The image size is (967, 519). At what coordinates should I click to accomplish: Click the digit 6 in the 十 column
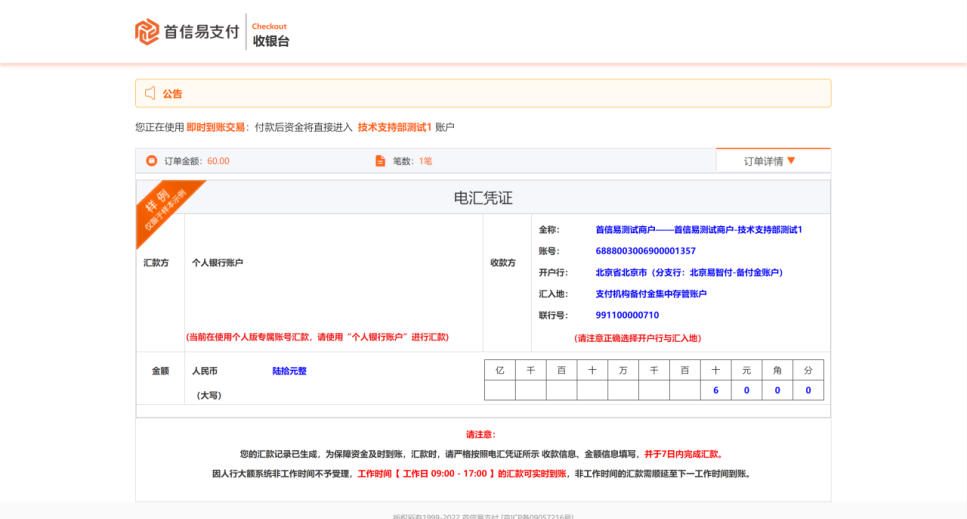(715, 390)
